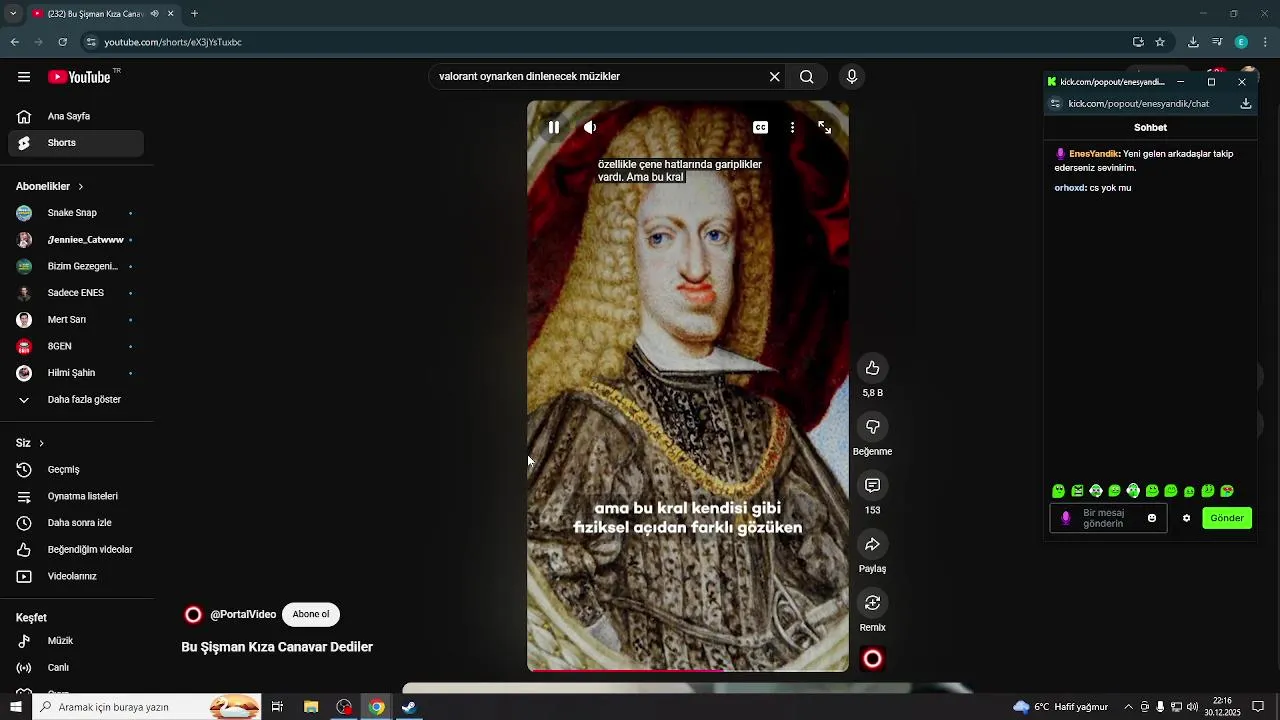
Task: Insert the first green Kick emote
Action: (x=1058, y=491)
